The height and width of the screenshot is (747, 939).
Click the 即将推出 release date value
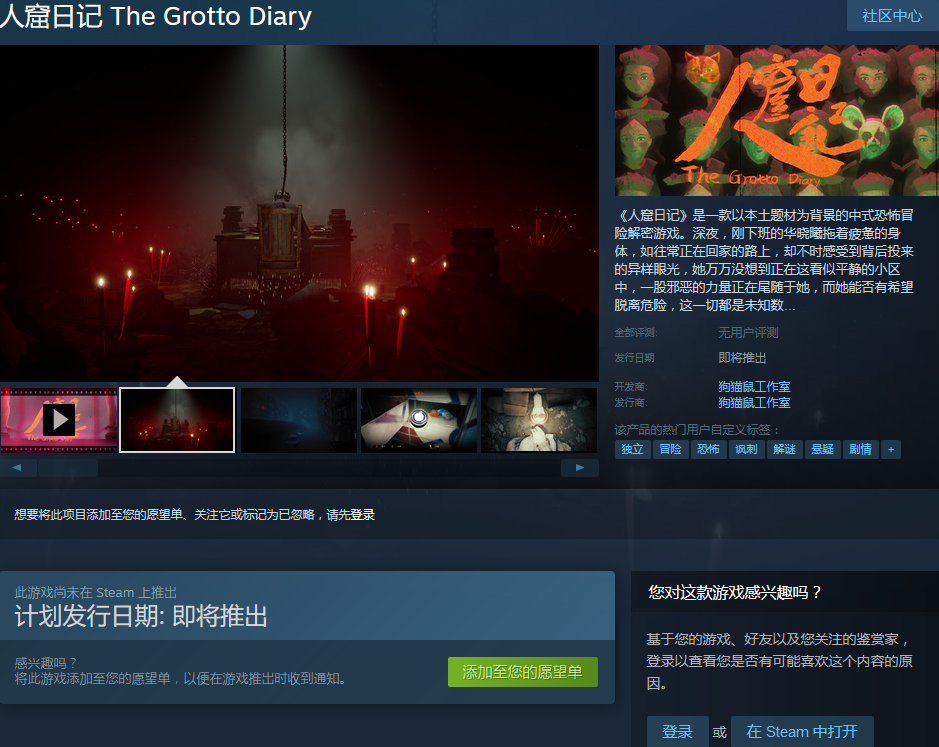pos(742,358)
